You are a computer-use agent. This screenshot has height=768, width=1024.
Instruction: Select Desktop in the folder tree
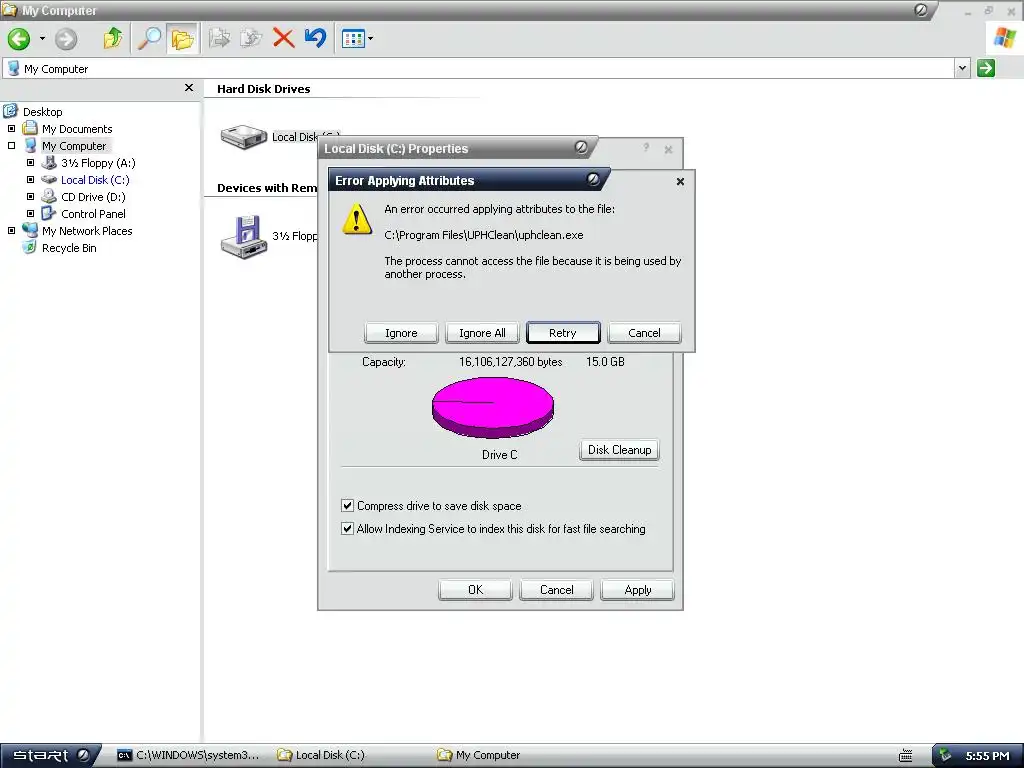coord(42,112)
